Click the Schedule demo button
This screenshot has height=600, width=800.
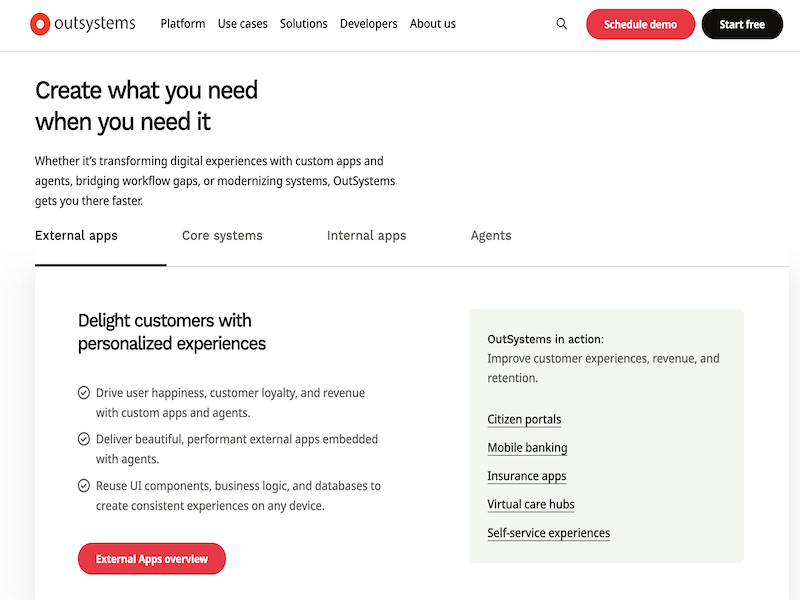point(640,23)
